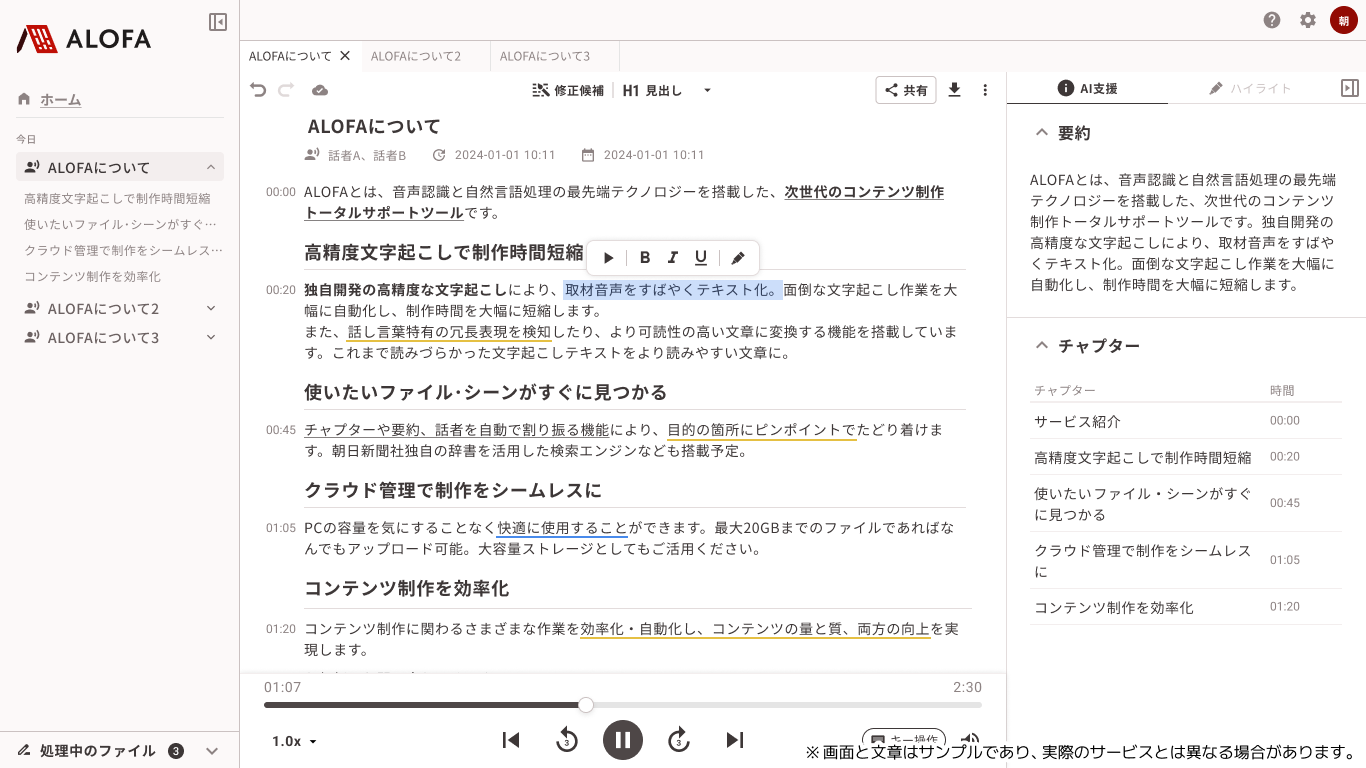This screenshot has height=768, width=1366.
Task: Pause the audio playback
Action: coord(623,740)
